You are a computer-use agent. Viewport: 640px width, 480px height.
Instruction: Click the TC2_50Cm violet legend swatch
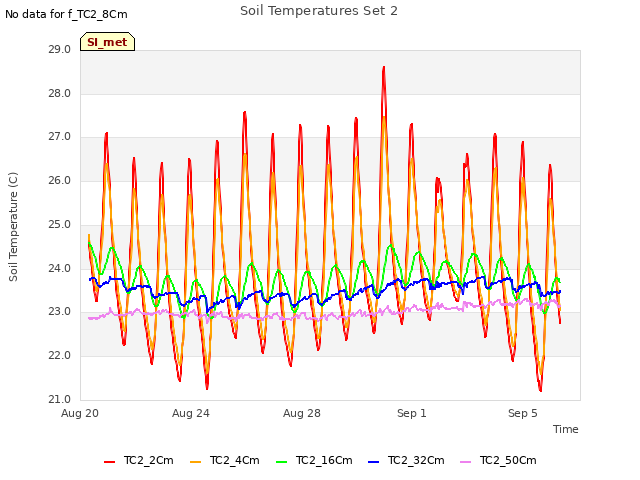[465, 462]
